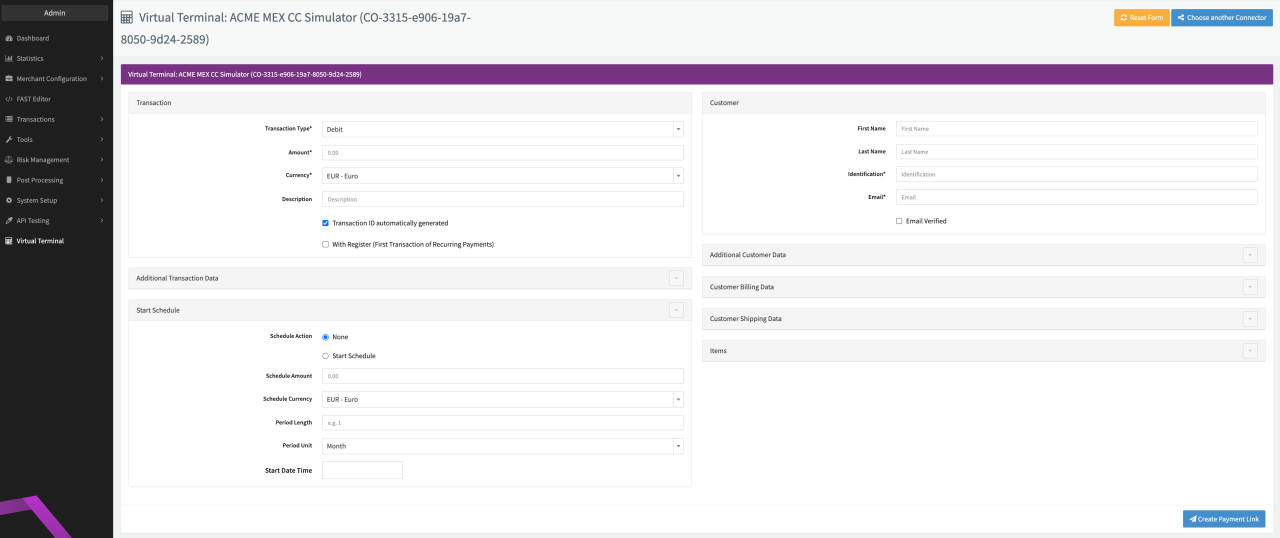Click the System Setup gear icon

tap(9, 200)
